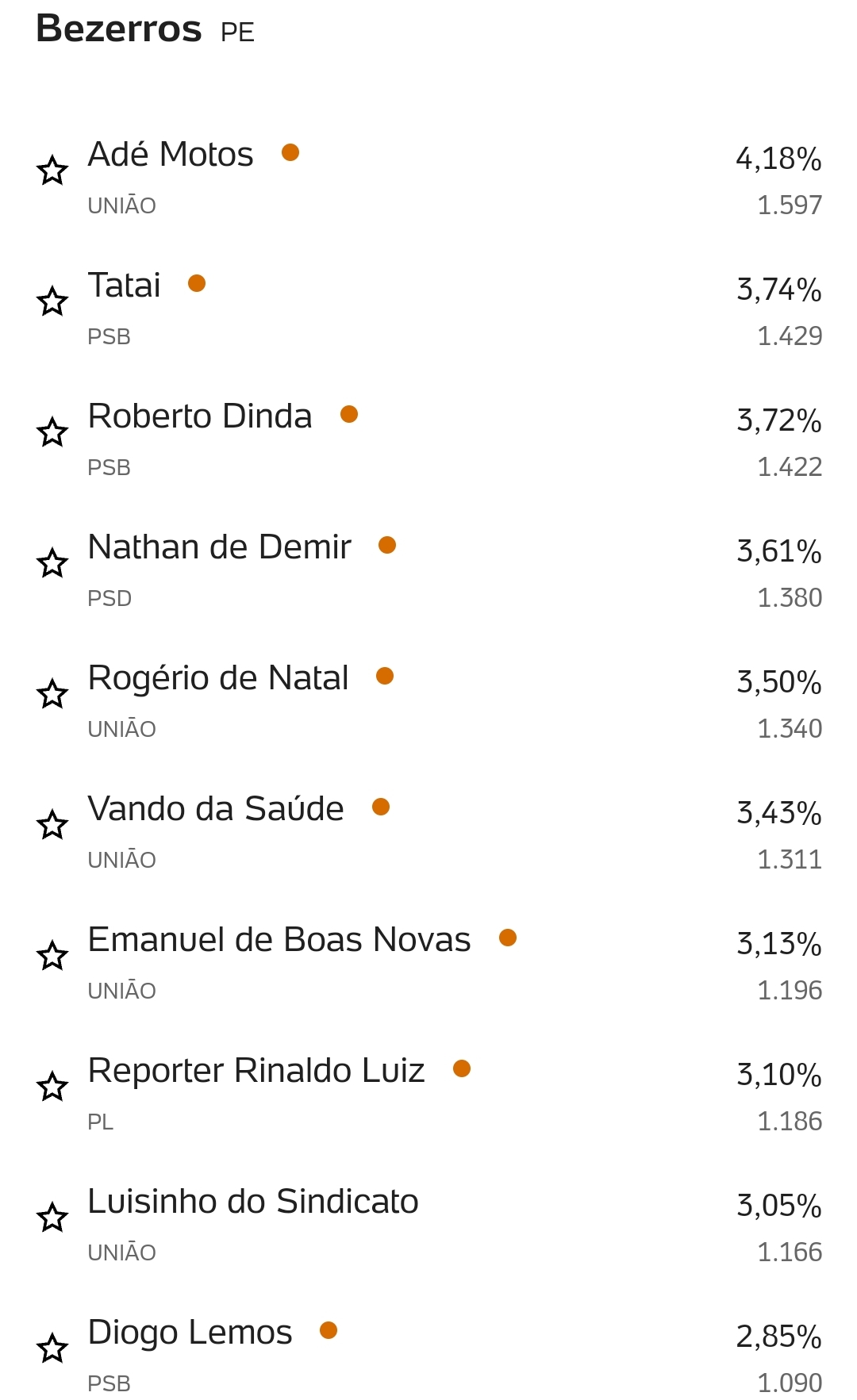857x1400 pixels.
Task: Click the star icon next to Diogo Lemos
Action: [52, 1348]
